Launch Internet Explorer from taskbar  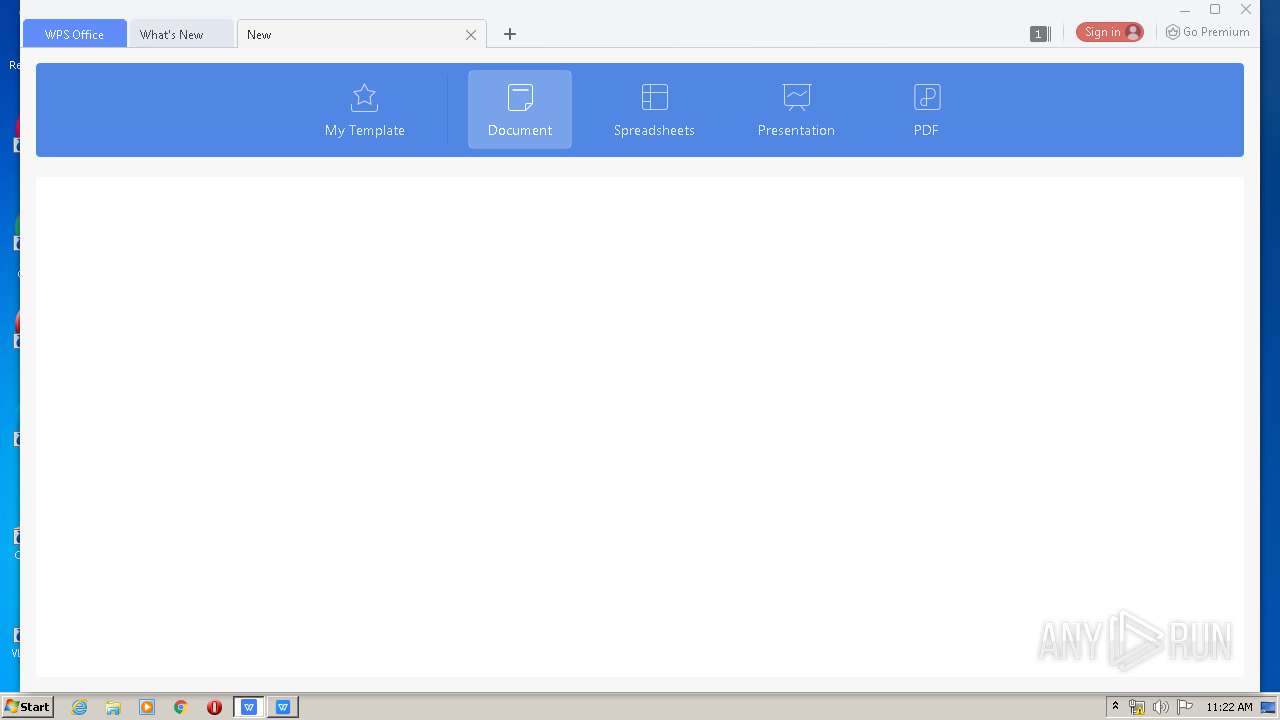[x=79, y=707]
